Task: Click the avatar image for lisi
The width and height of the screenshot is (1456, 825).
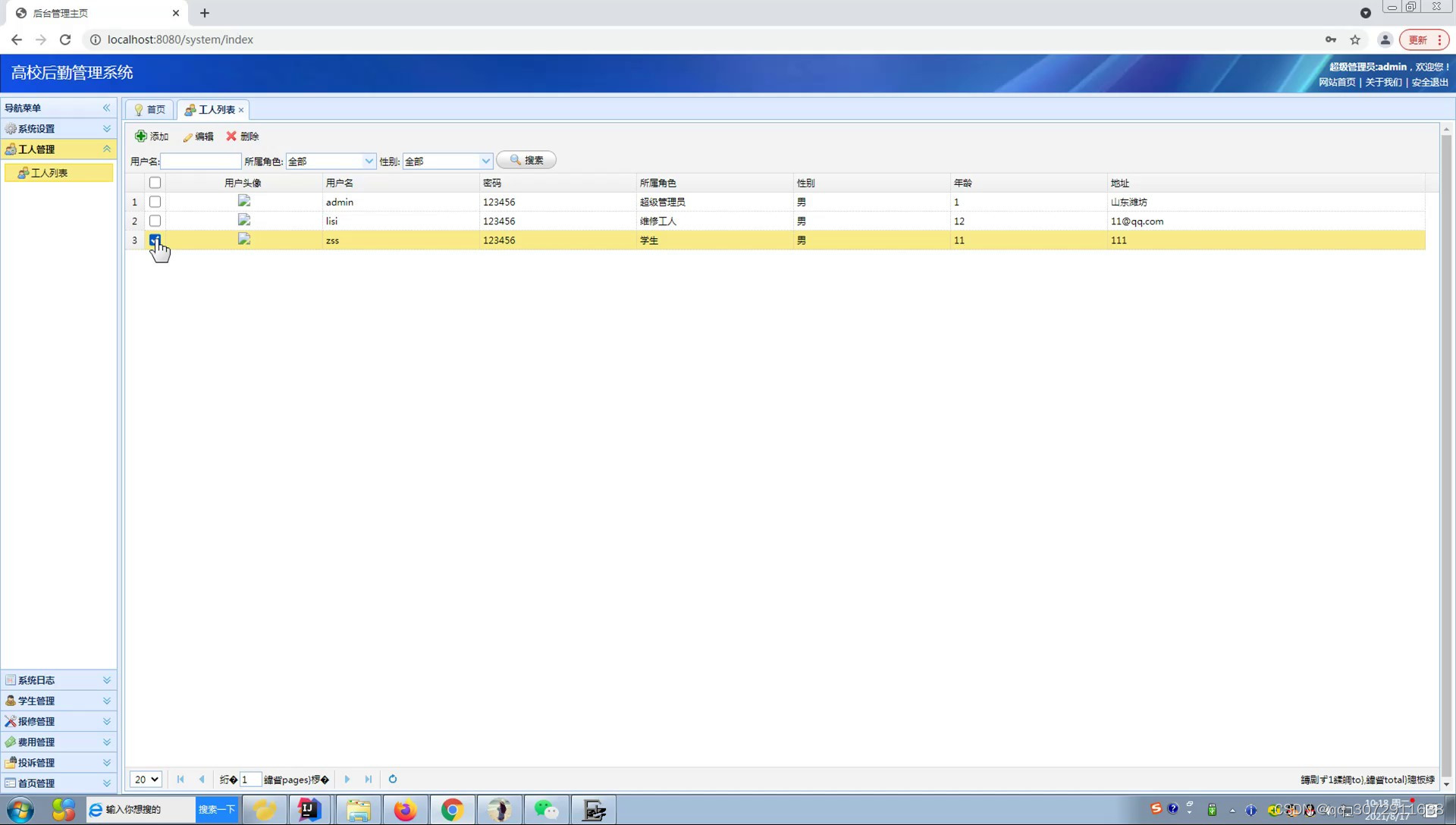Action: pos(244,220)
